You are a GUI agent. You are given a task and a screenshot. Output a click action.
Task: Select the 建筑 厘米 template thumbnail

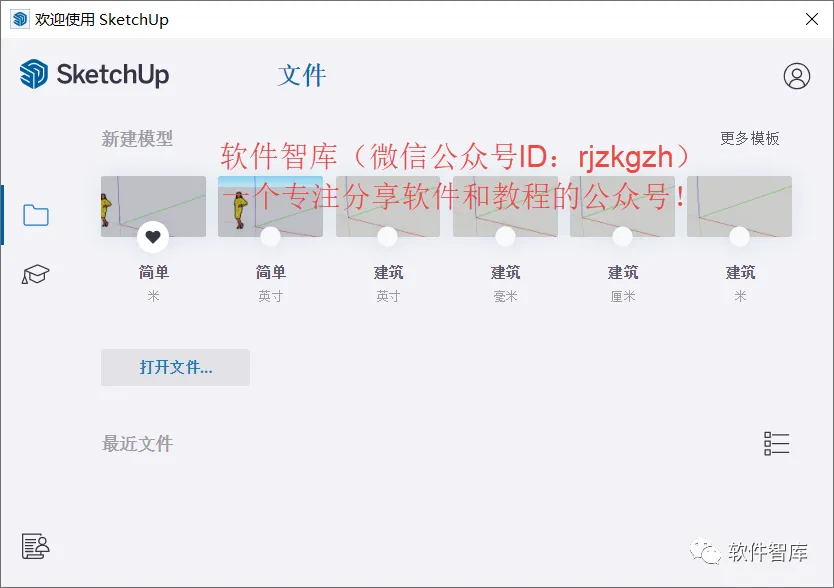click(622, 206)
